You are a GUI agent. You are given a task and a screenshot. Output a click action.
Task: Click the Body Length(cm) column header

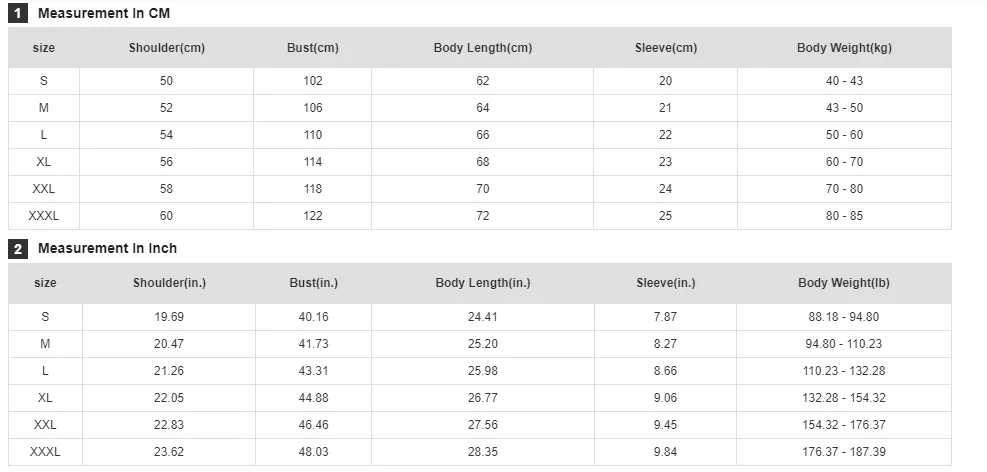(483, 48)
